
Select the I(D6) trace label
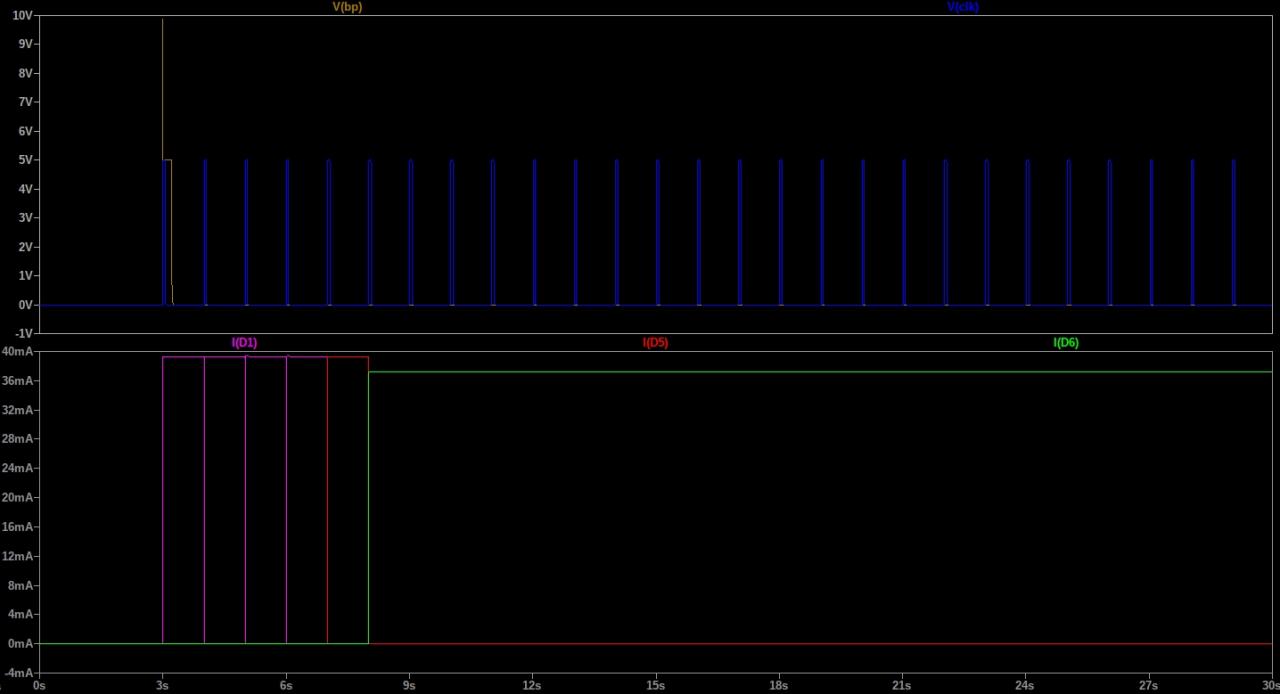(x=1066, y=343)
